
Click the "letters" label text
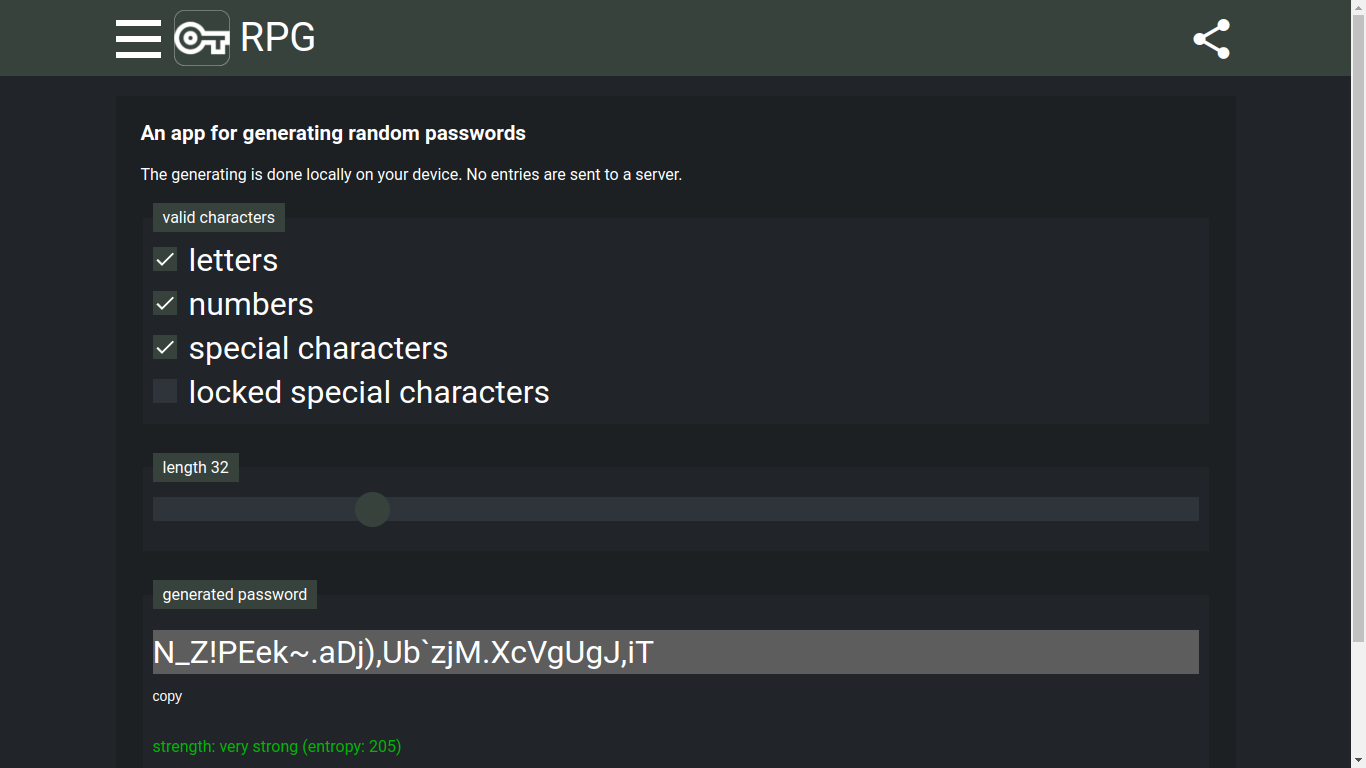click(x=233, y=260)
